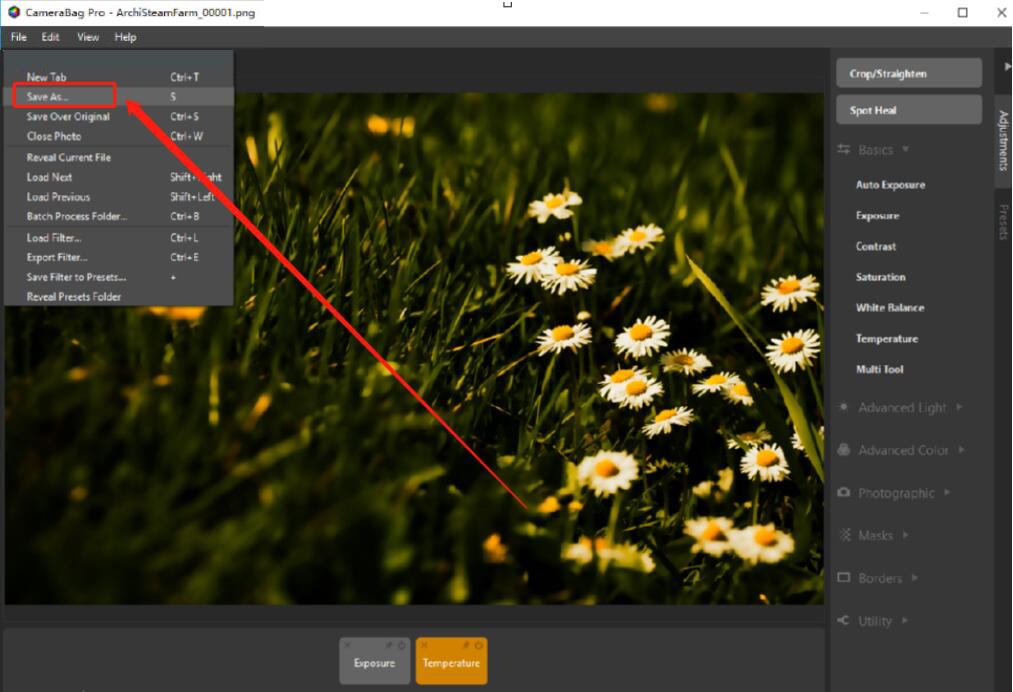
Task: Choose New Tab from File menu
Action: point(119,77)
